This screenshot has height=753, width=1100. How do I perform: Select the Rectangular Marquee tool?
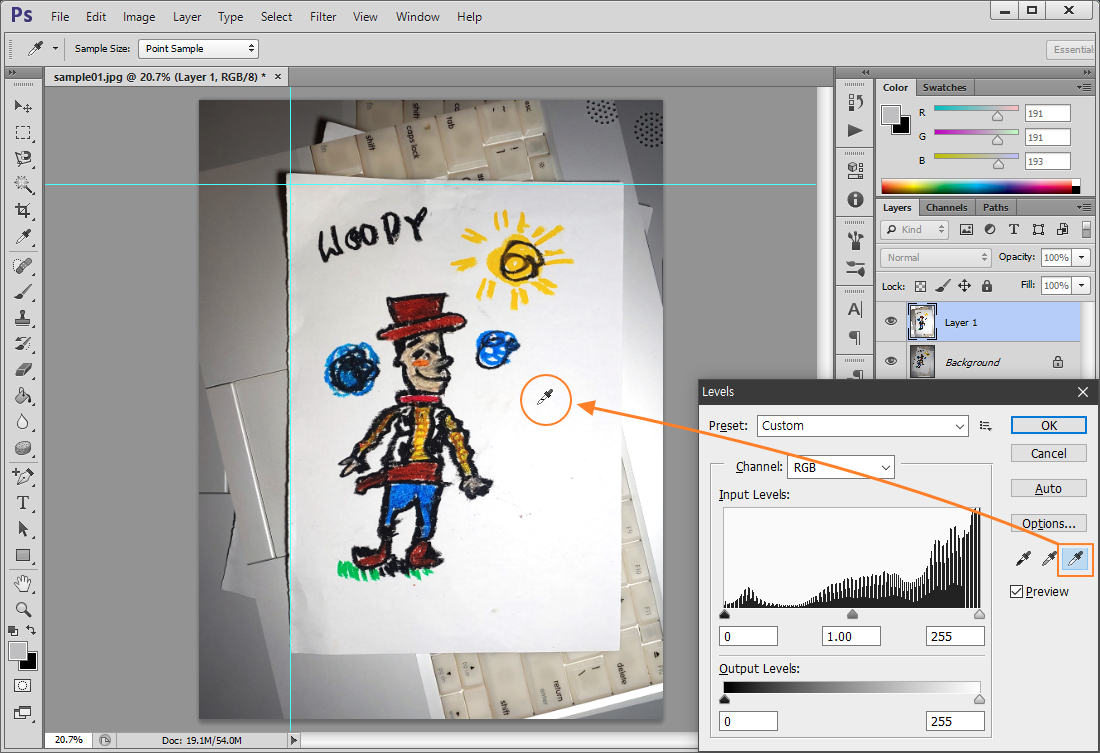(22, 133)
